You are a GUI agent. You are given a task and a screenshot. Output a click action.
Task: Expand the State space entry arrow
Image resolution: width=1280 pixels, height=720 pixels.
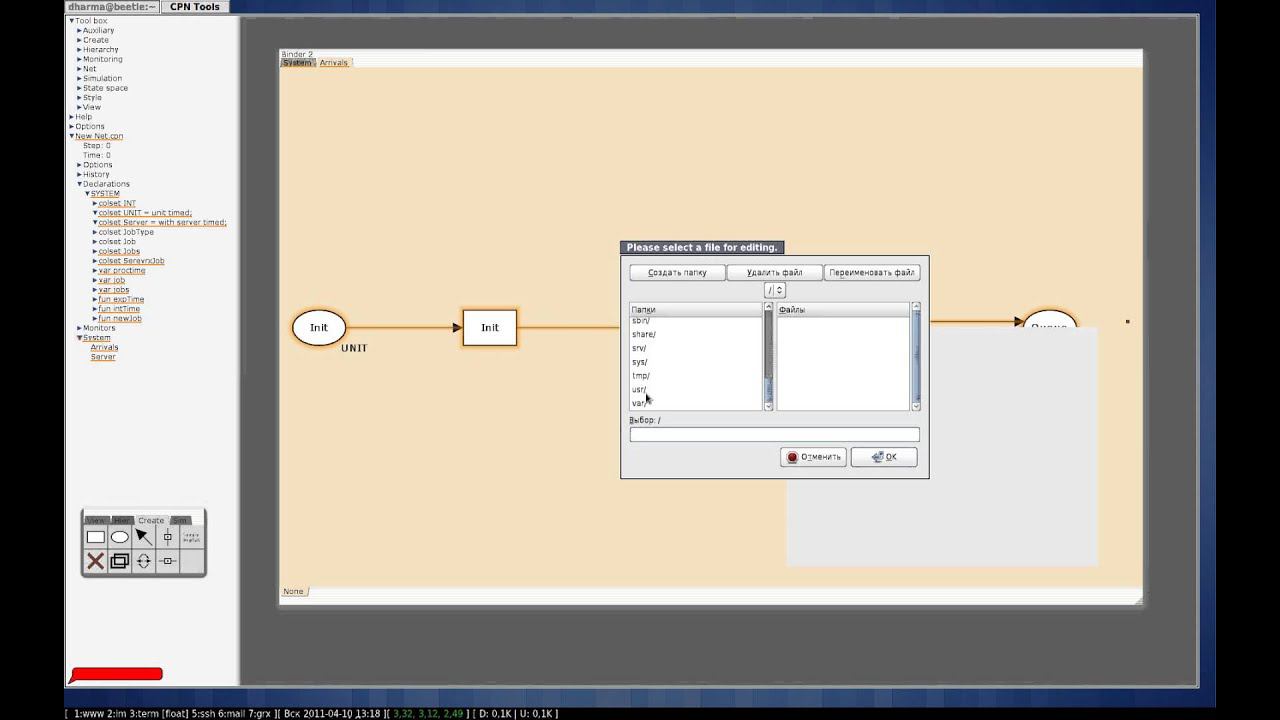(79, 88)
